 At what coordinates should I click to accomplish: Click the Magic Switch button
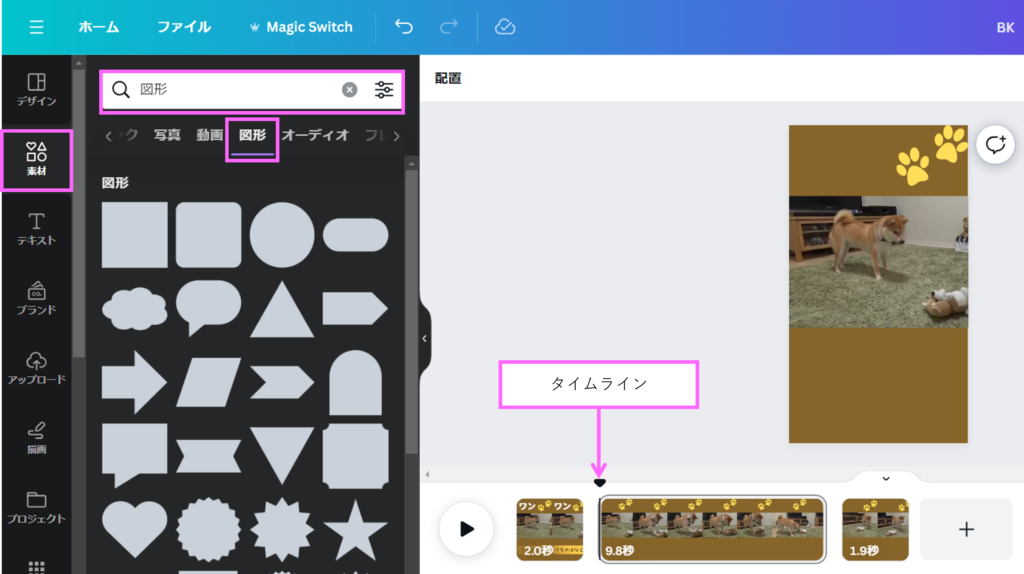[x=300, y=27]
